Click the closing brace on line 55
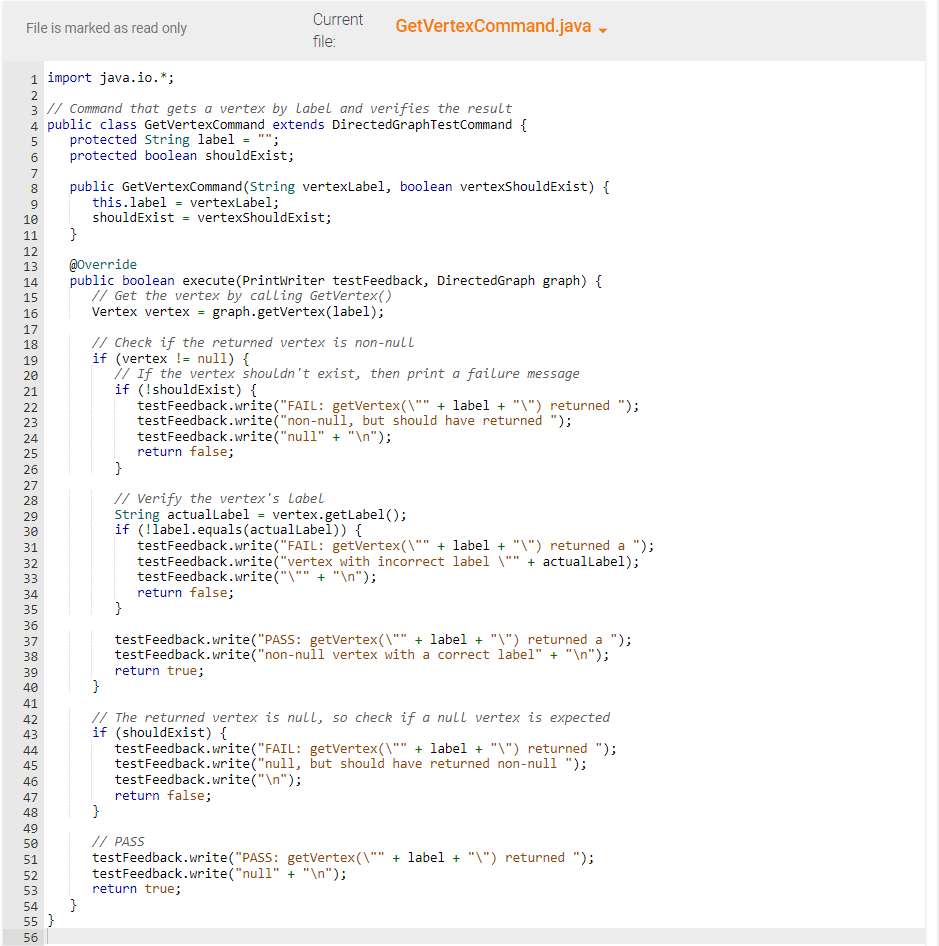Image resolution: width=939 pixels, height=946 pixels. pyautogui.click(x=50, y=919)
